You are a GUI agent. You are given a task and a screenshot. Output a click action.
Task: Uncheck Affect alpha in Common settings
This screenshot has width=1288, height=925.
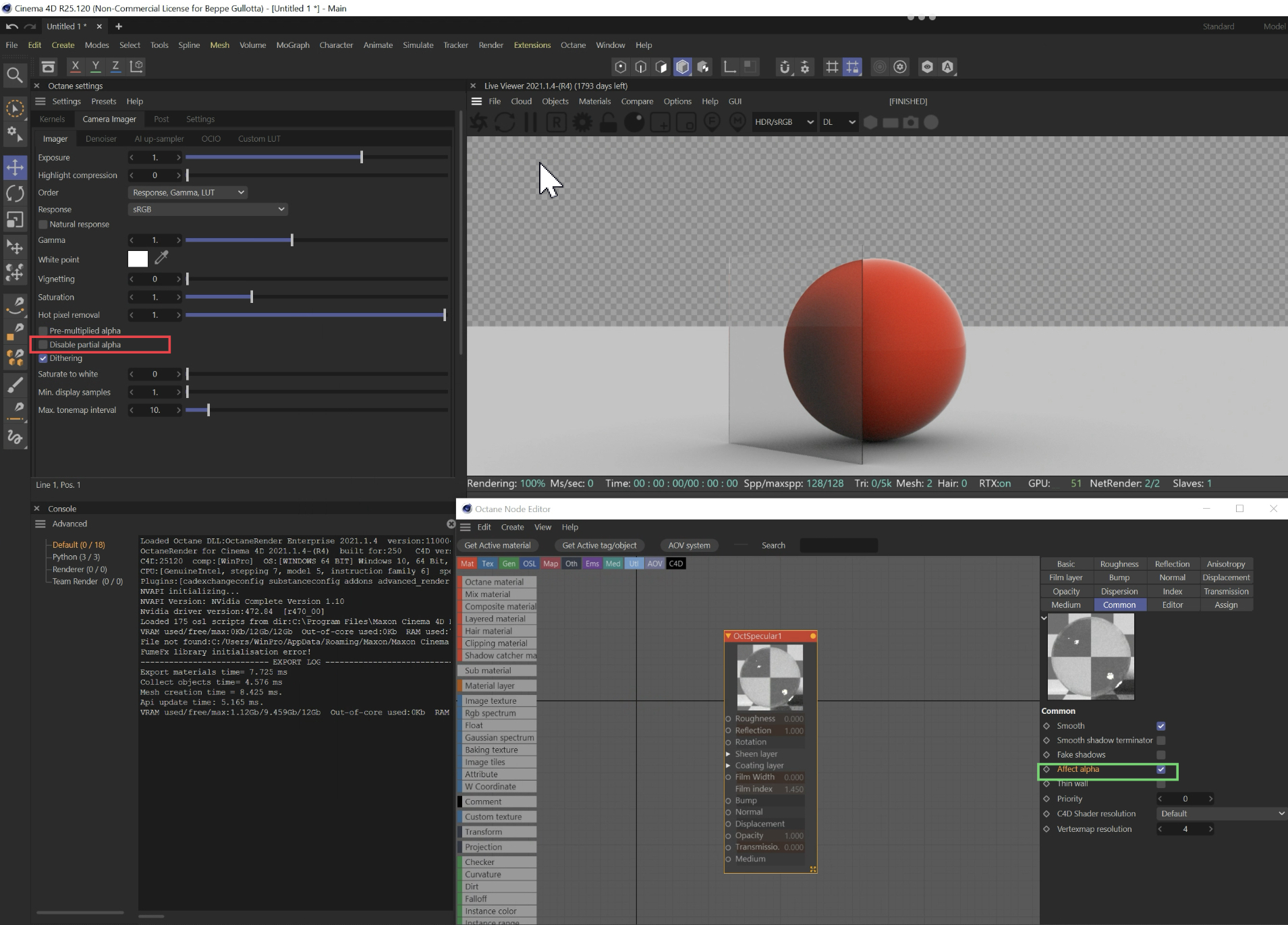pyautogui.click(x=1160, y=769)
